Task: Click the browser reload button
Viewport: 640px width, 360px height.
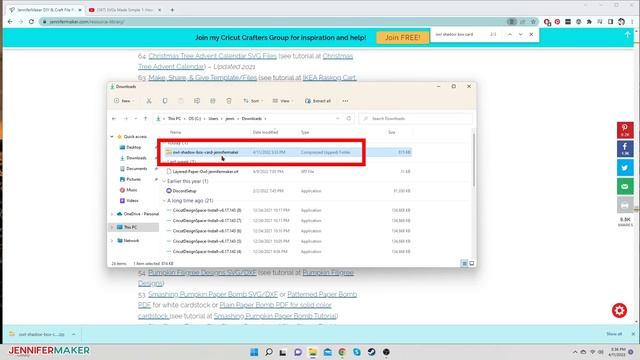Action: (31, 22)
